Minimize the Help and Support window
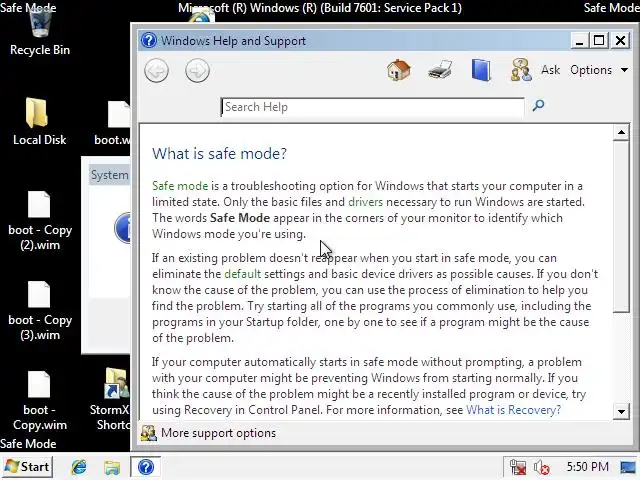Screen dimensions: 640x480 579,41
